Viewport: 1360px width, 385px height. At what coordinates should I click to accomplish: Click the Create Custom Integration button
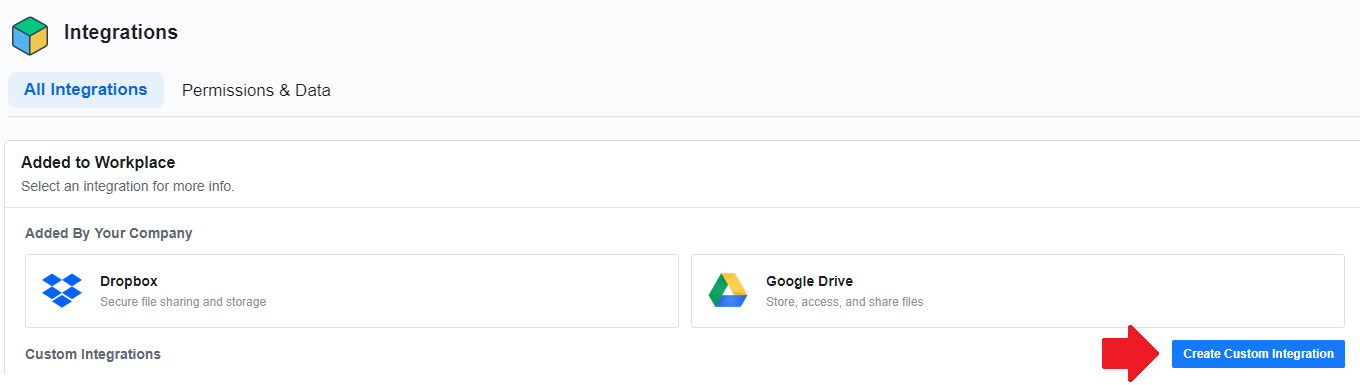(1258, 354)
